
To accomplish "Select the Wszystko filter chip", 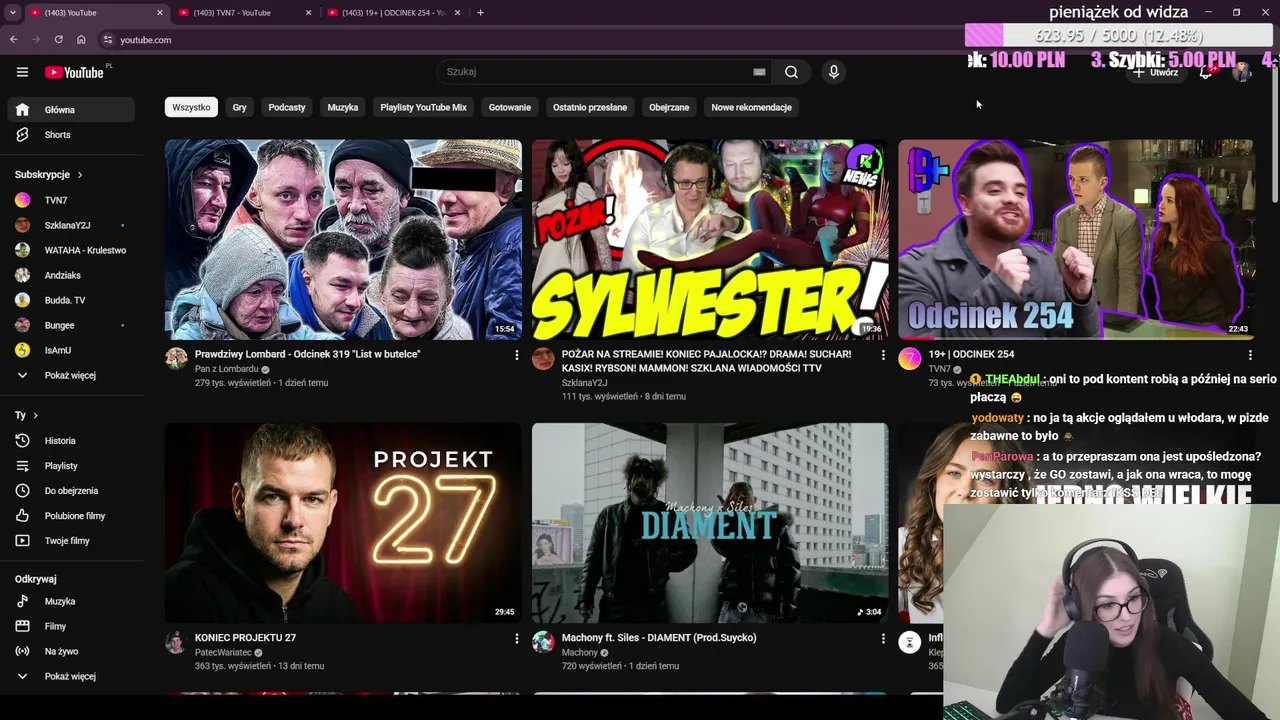I will click(x=191, y=107).
